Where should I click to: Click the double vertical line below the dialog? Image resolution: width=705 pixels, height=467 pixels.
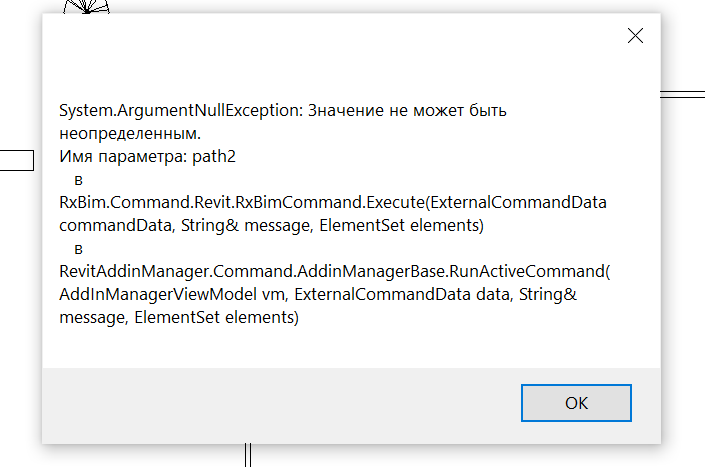(x=247, y=456)
